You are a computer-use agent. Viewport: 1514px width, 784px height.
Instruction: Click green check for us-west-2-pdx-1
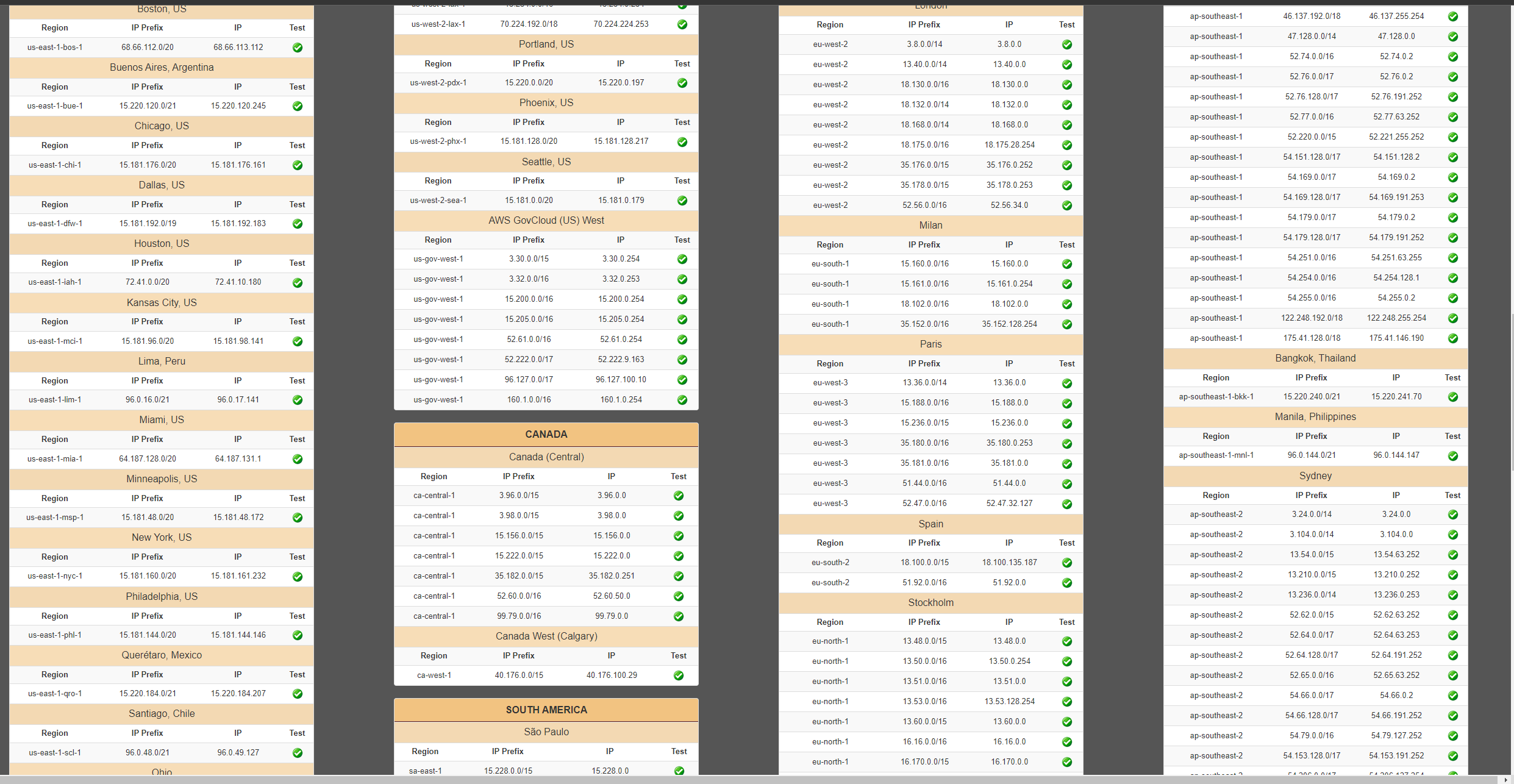[682, 83]
